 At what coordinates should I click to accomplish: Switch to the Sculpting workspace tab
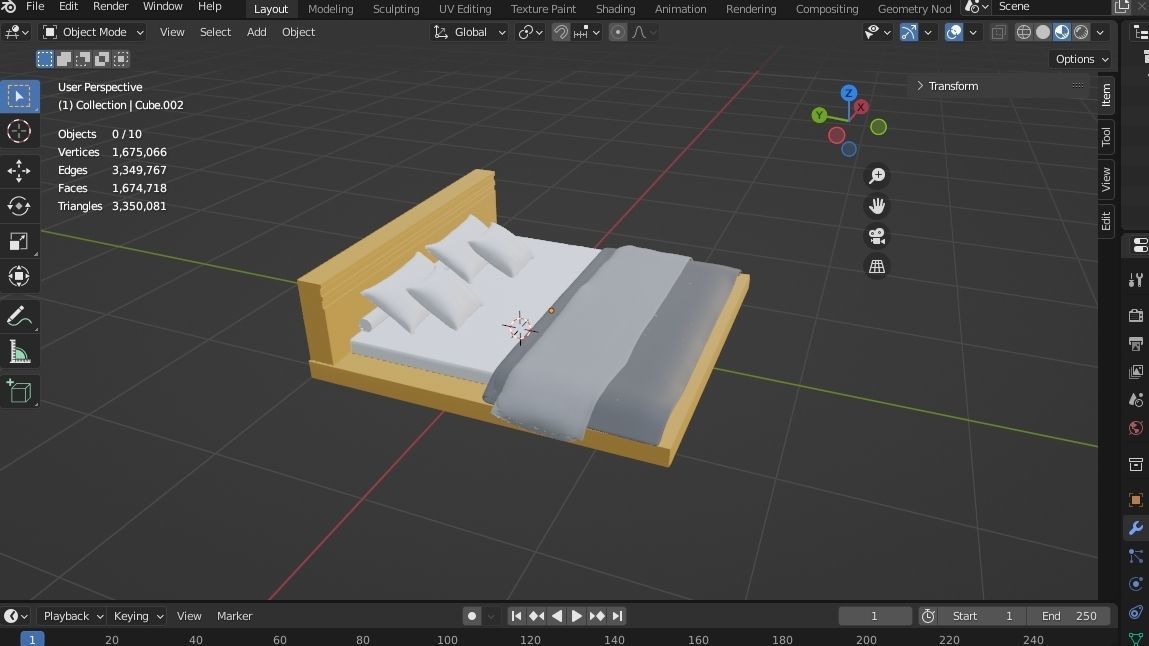click(x=396, y=9)
